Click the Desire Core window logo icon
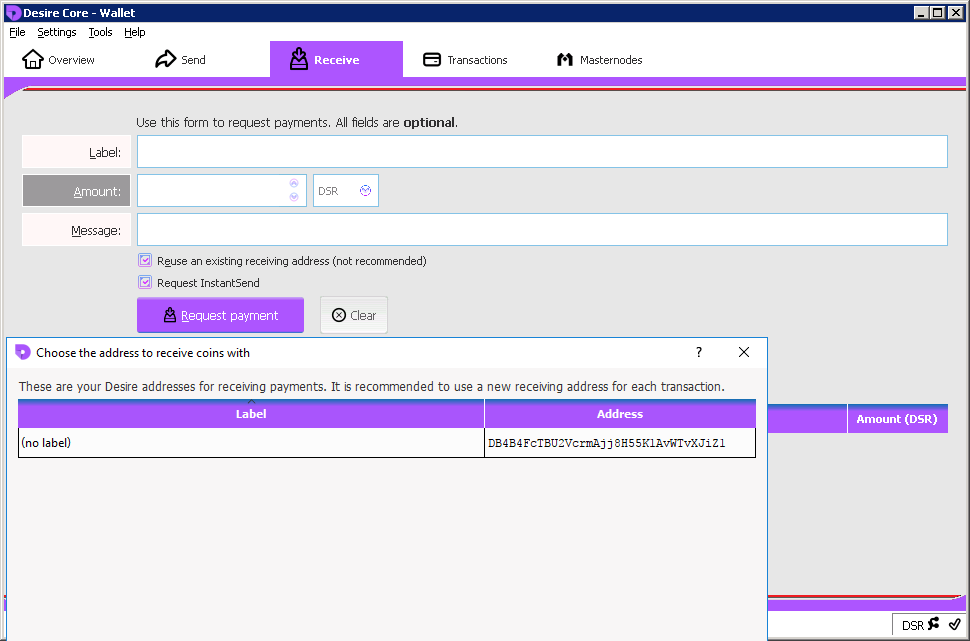The width and height of the screenshot is (970, 641). (13, 13)
